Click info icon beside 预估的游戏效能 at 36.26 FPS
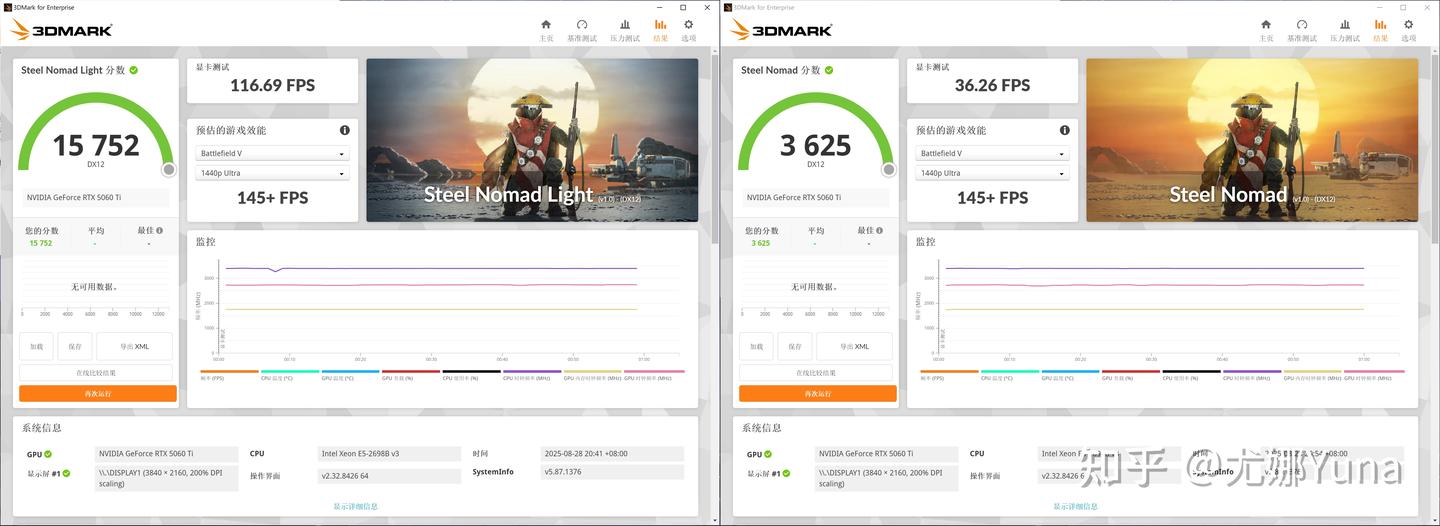Viewport: 1440px width, 526px height. [1065, 130]
